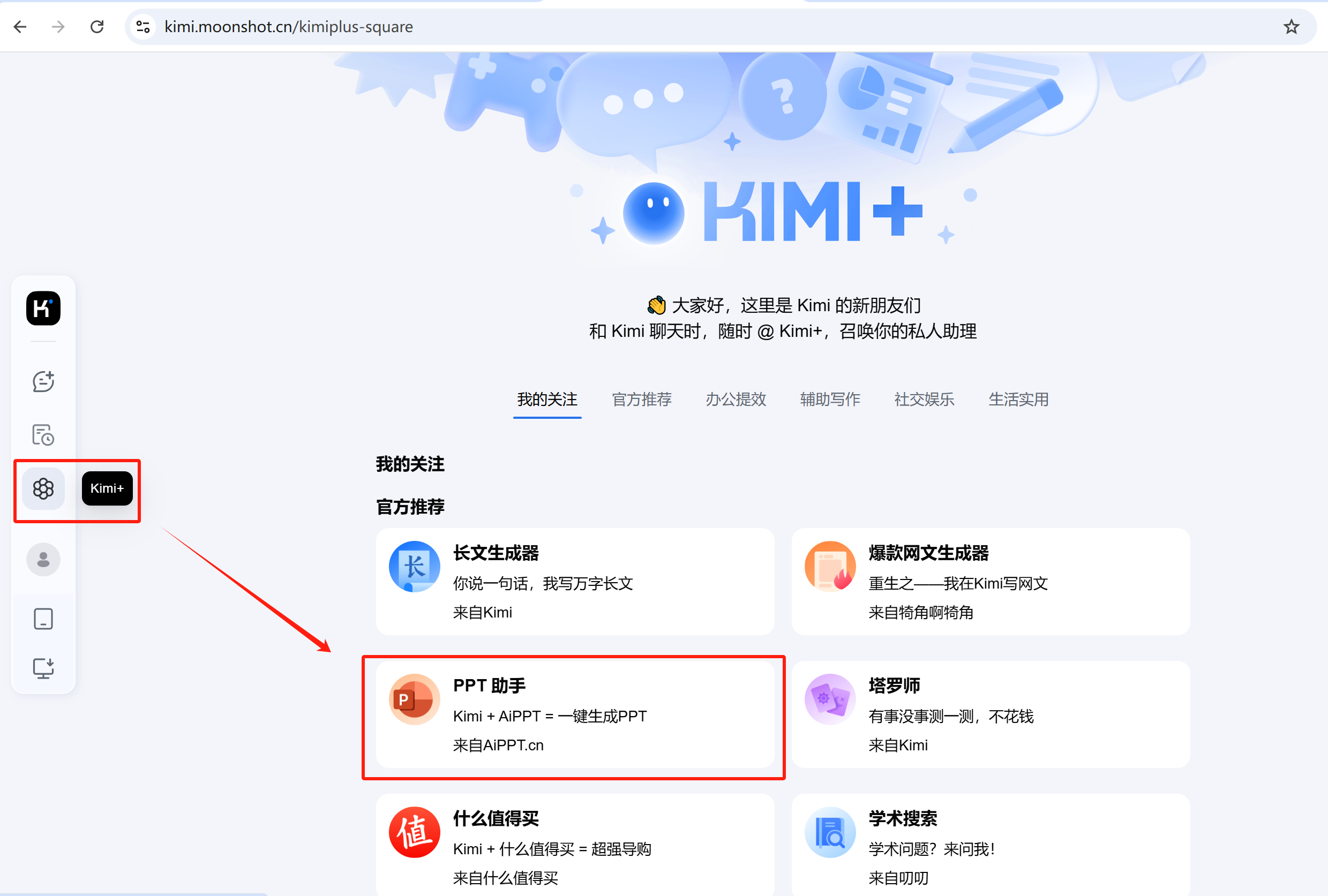1328x896 pixels.
Task: Click the 长文生成器 avatar icon
Action: click(414, 567)
